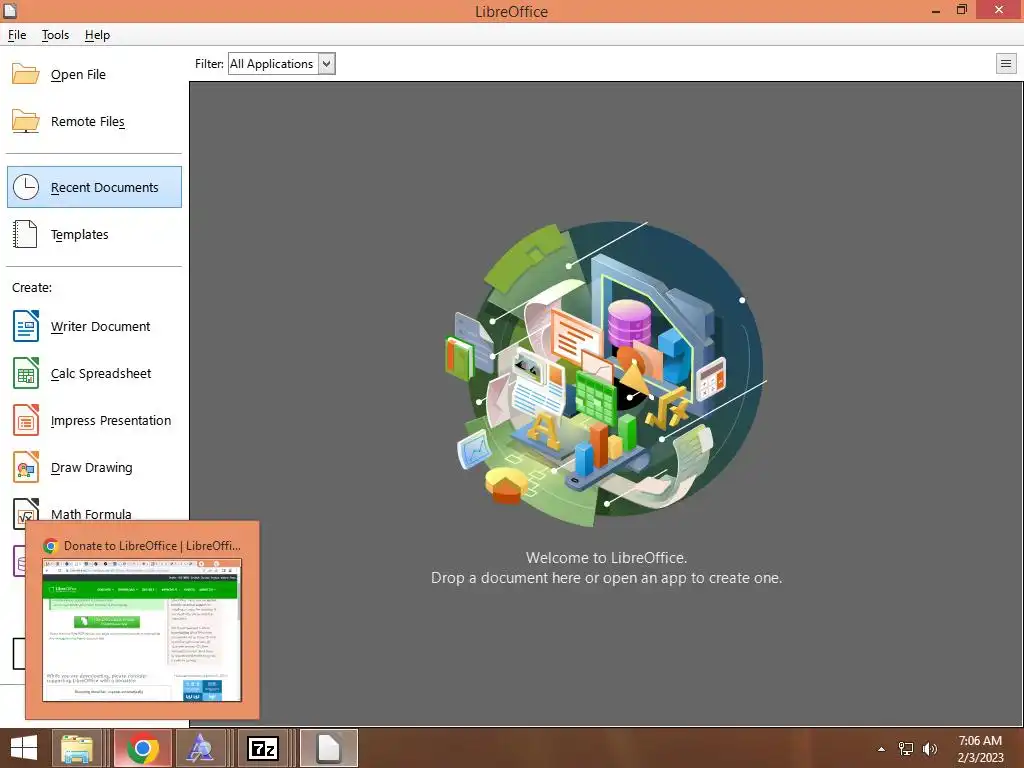Open the volume speaker tray icon
The height and width of the screenshot is (768, 1024).
[x=929, y=749]
